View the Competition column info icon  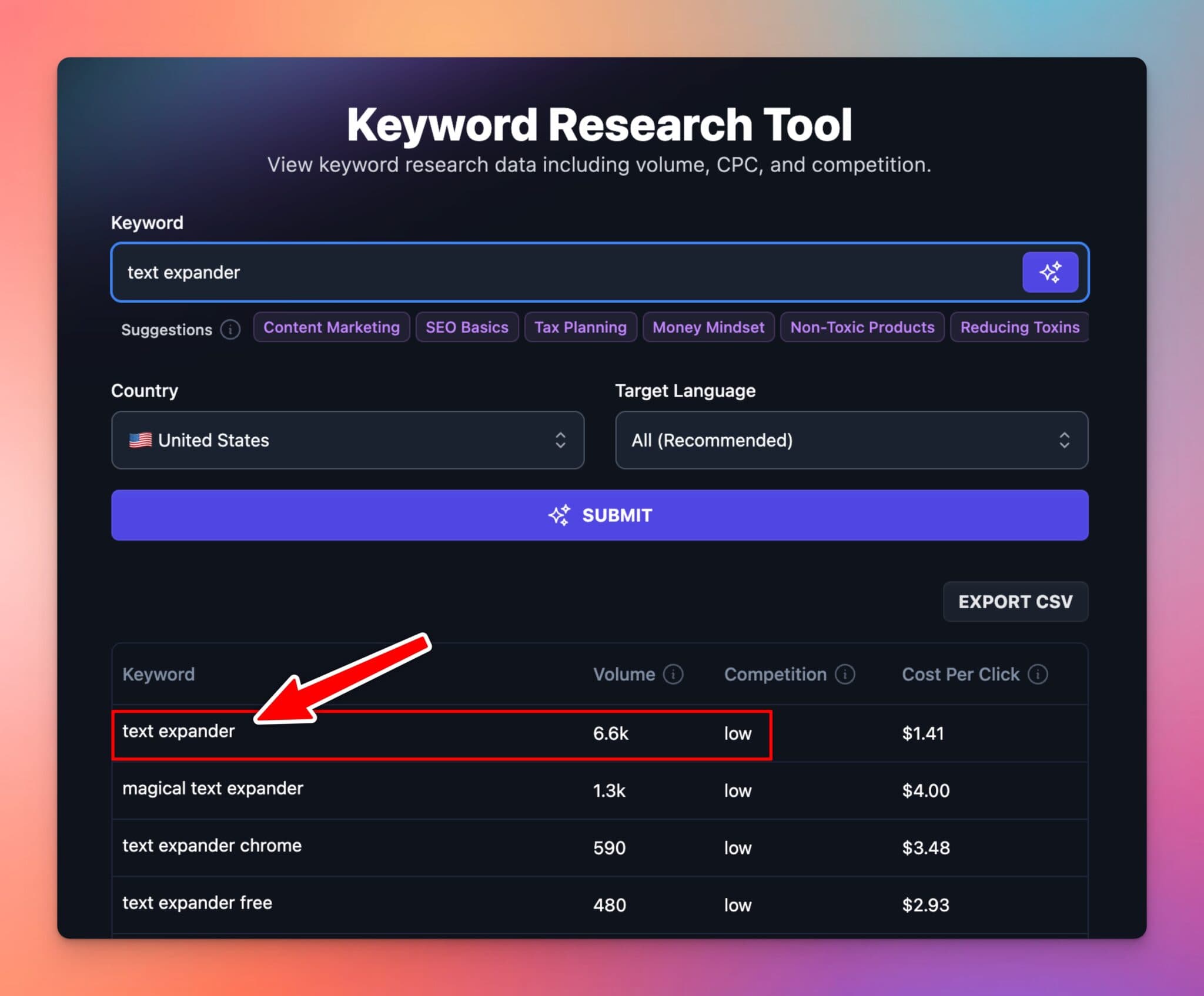(845, 674)
